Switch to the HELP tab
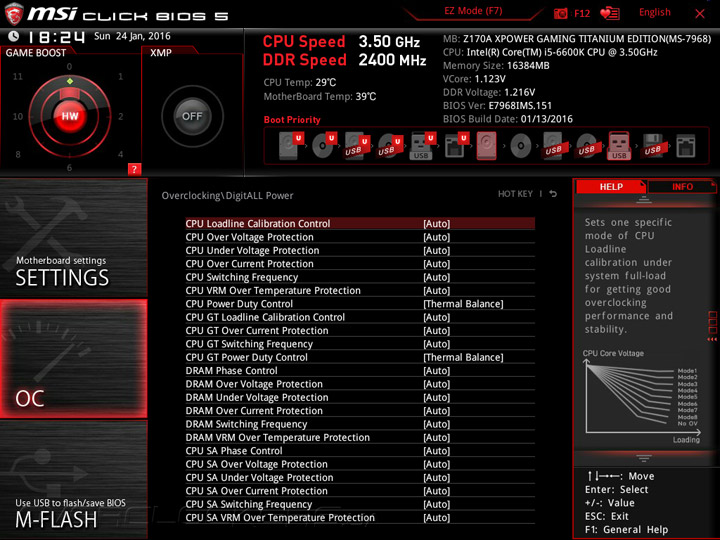 [611, 186]
